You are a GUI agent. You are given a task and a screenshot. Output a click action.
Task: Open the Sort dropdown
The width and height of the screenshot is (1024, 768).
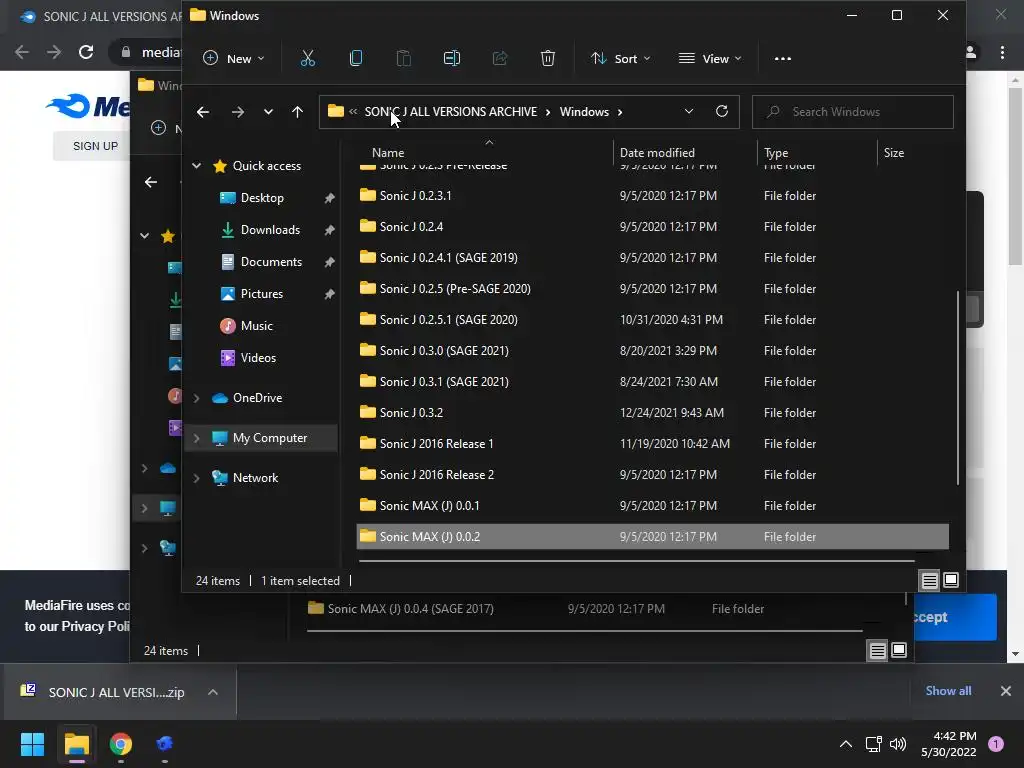point(620,58)
